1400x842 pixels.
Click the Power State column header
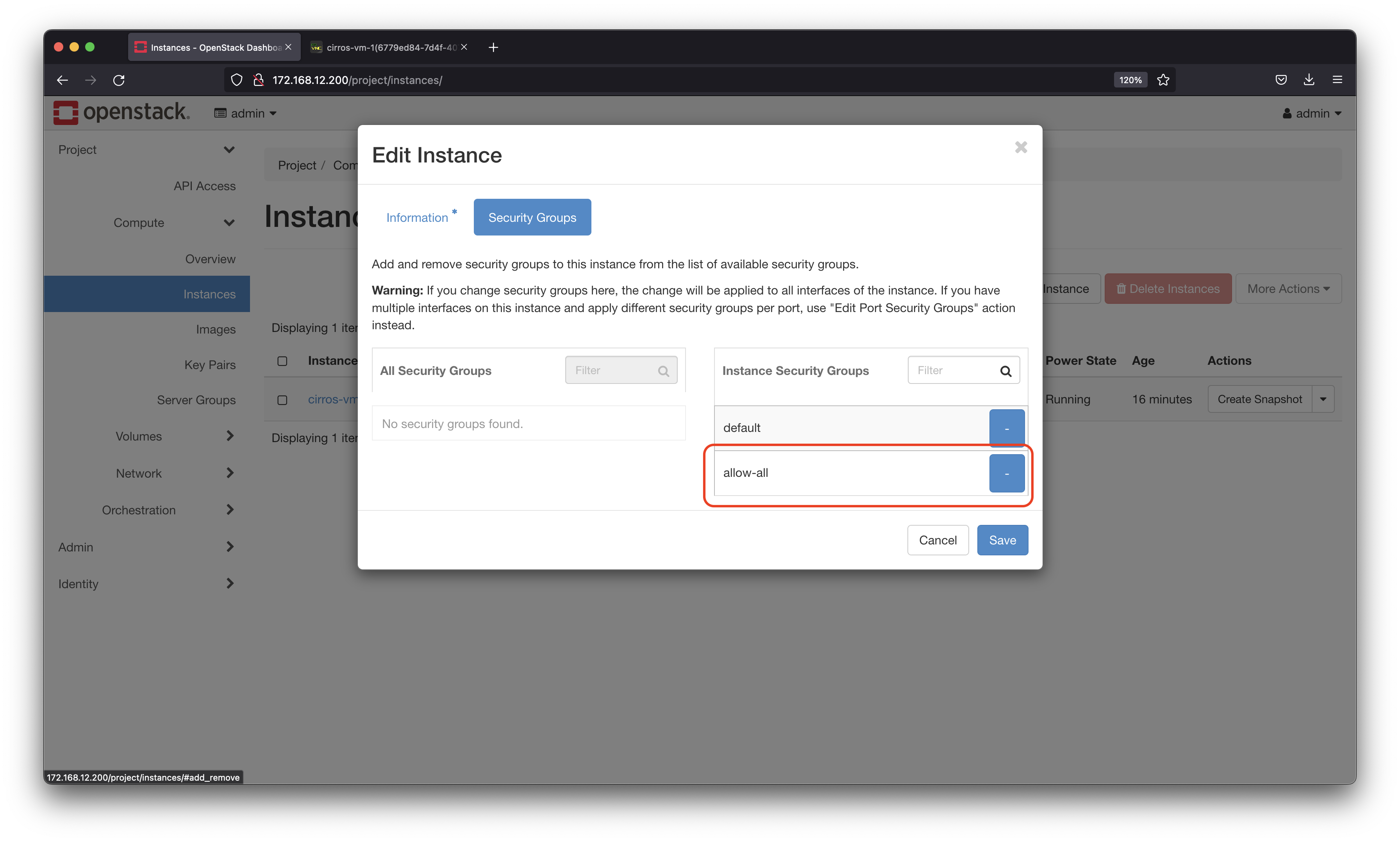coord(1080,361)
